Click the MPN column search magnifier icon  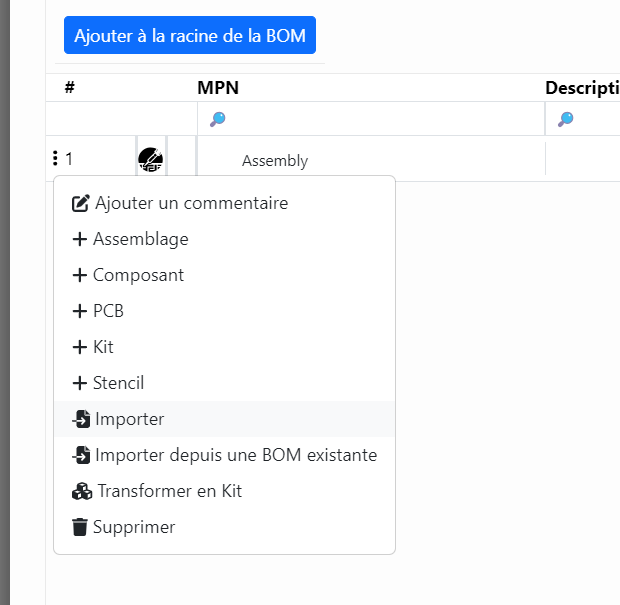pyautogui.click(x=217, y=119)
